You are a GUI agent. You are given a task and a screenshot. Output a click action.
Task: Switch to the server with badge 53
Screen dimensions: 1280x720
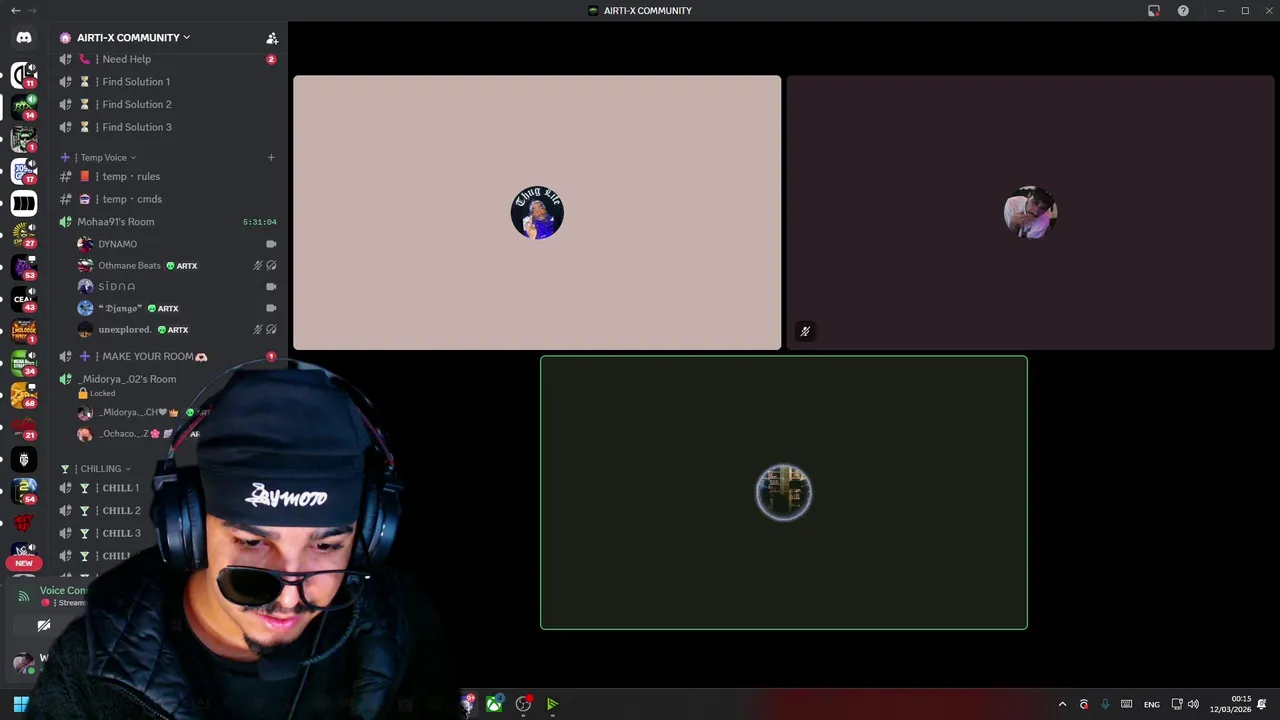pos(24,267)
